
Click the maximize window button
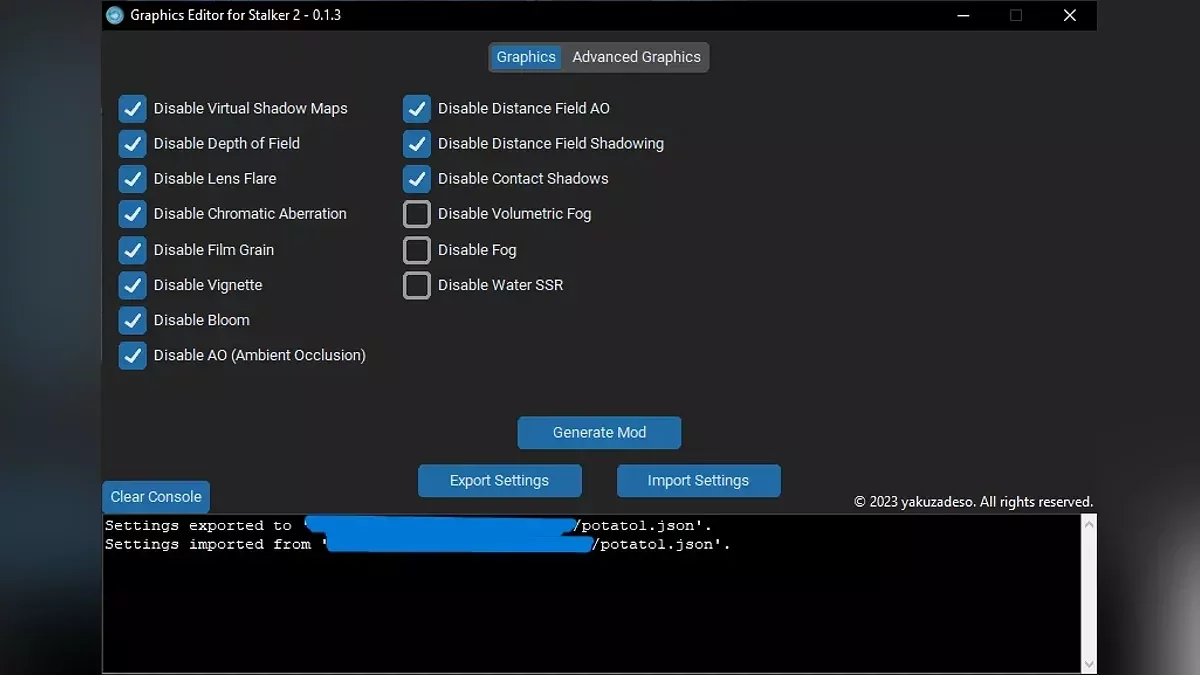coord(1016,15)
